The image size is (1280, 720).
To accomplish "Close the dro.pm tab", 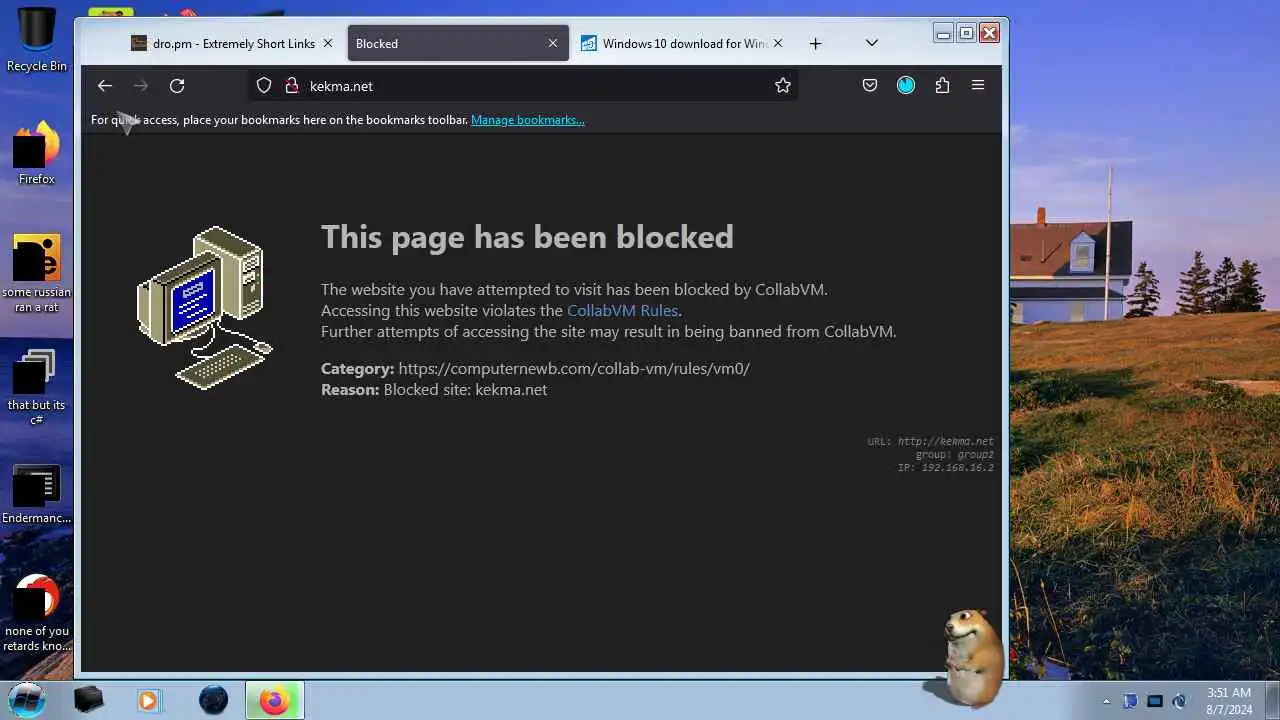I will pyautogui.click(x=327, y=44).
